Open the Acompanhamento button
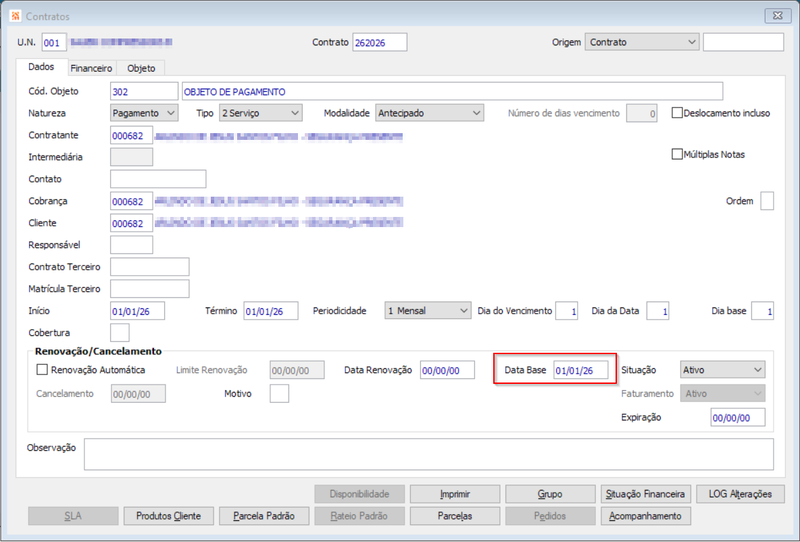 [645, 516]
